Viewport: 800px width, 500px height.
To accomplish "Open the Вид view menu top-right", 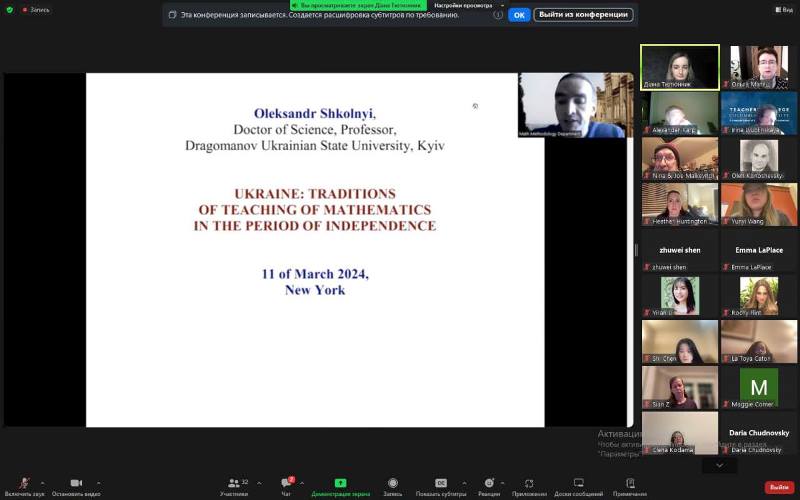I will tap(784, 9).
